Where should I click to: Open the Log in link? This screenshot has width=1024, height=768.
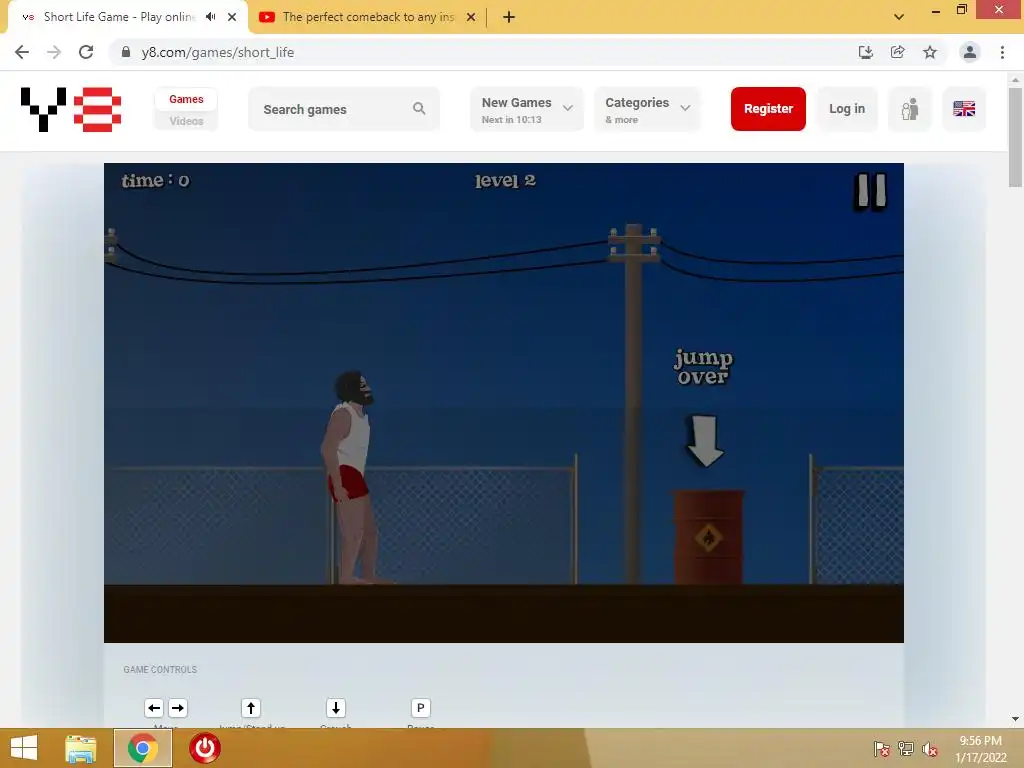pyautogui.click(x=847, y=109)
